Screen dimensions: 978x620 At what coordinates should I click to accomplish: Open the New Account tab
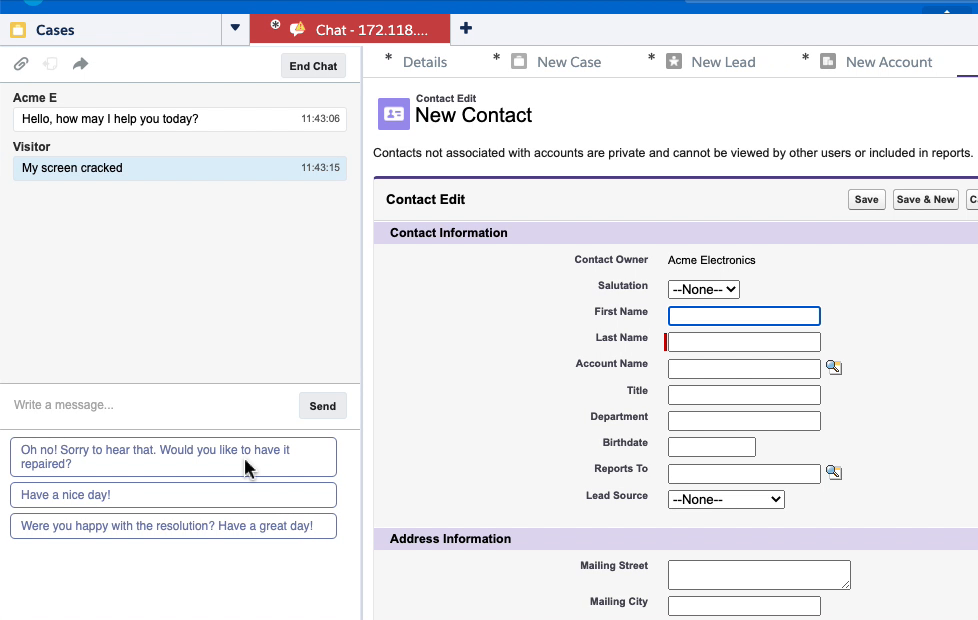point(888,62)
